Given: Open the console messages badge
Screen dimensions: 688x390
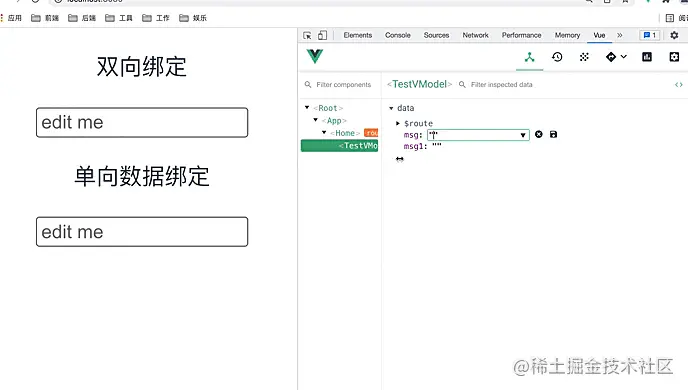Looking at the screenshot, I should click(x=650, y=35).
